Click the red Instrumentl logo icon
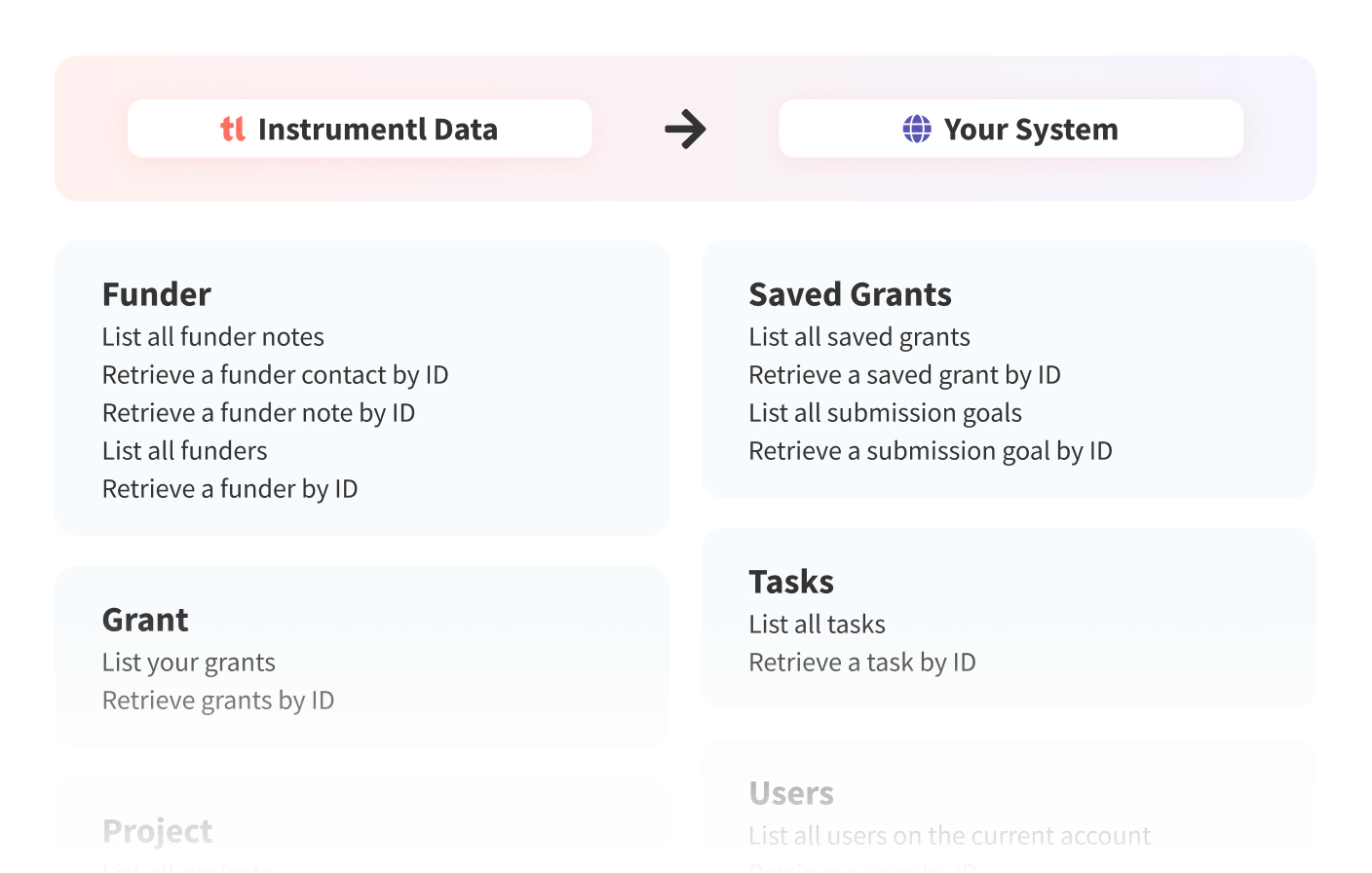The height and width of the screenshot is (873, 1372). click(x=233, y=129)
